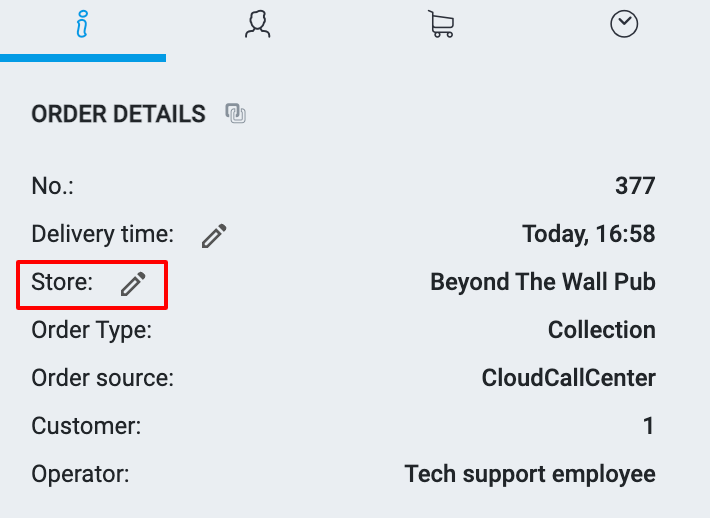Edit store with pencil icon
Screen dimensions: 710x518
click(x=133, y=284)
